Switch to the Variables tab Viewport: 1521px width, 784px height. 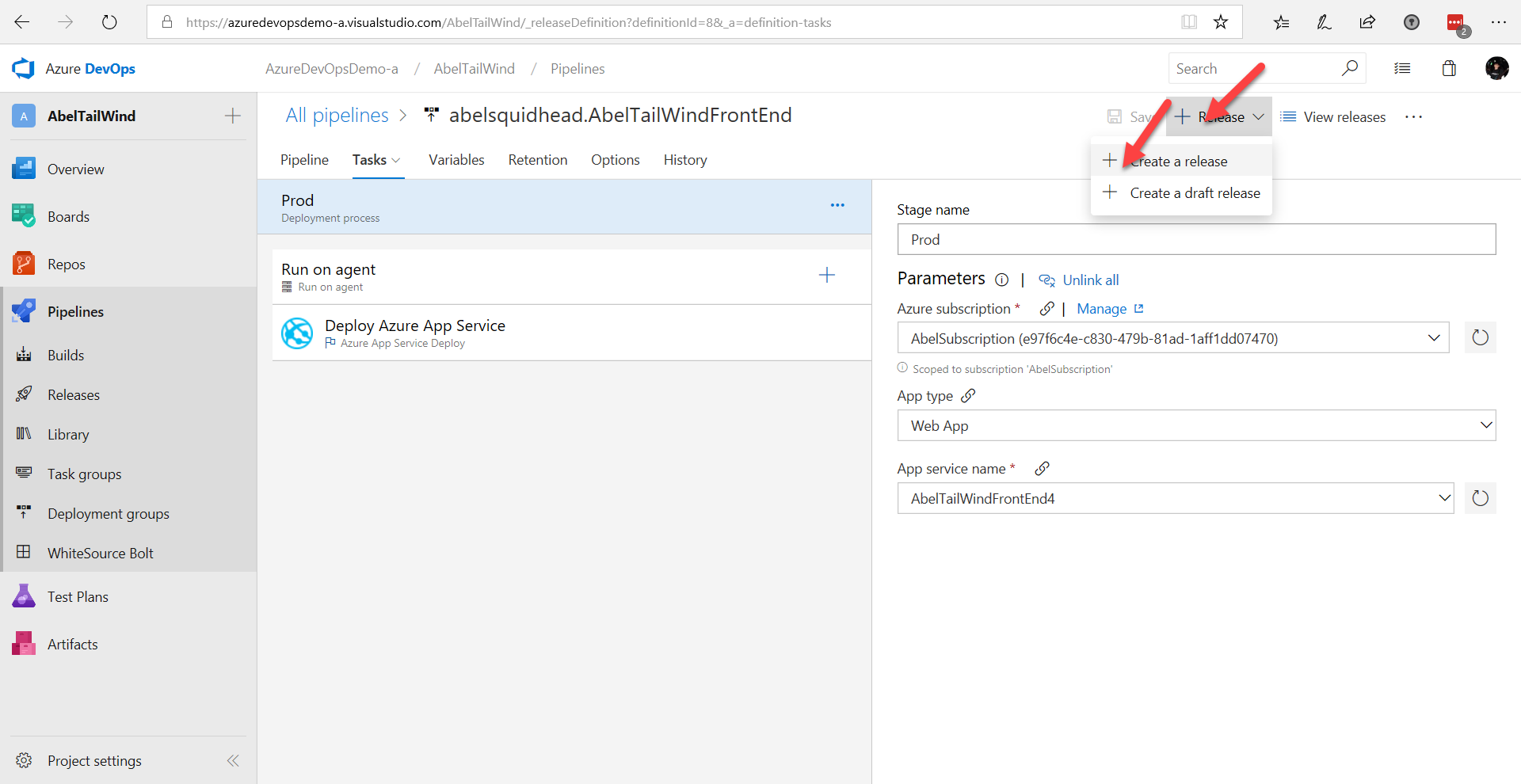(456, 160)
